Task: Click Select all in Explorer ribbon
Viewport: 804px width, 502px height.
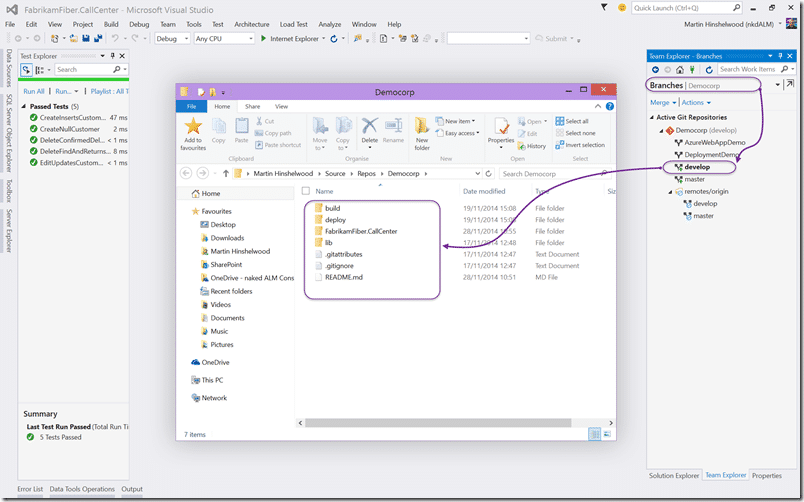Action: (x=572, y=121)
